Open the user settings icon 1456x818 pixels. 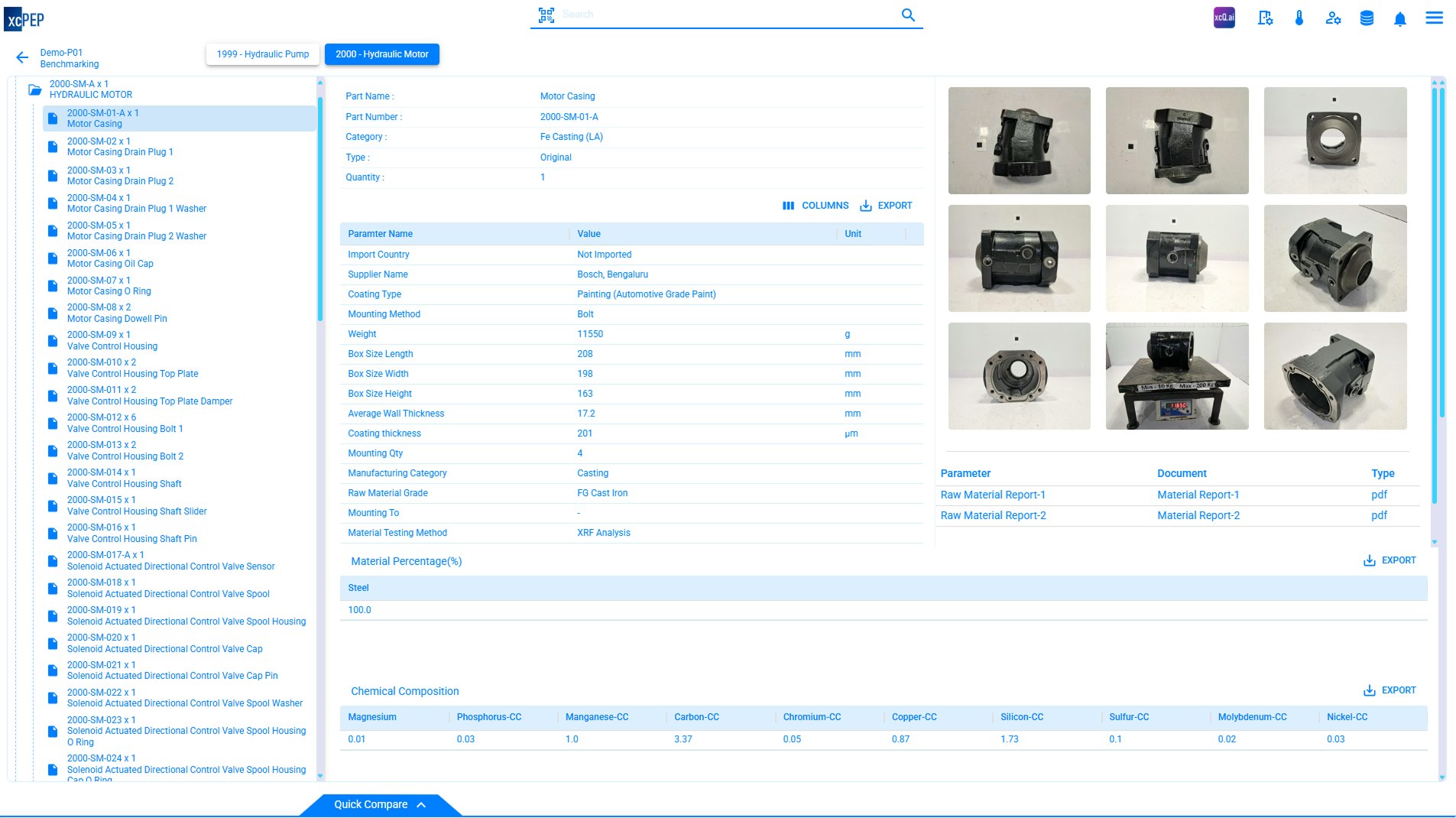coord(1333,18)
